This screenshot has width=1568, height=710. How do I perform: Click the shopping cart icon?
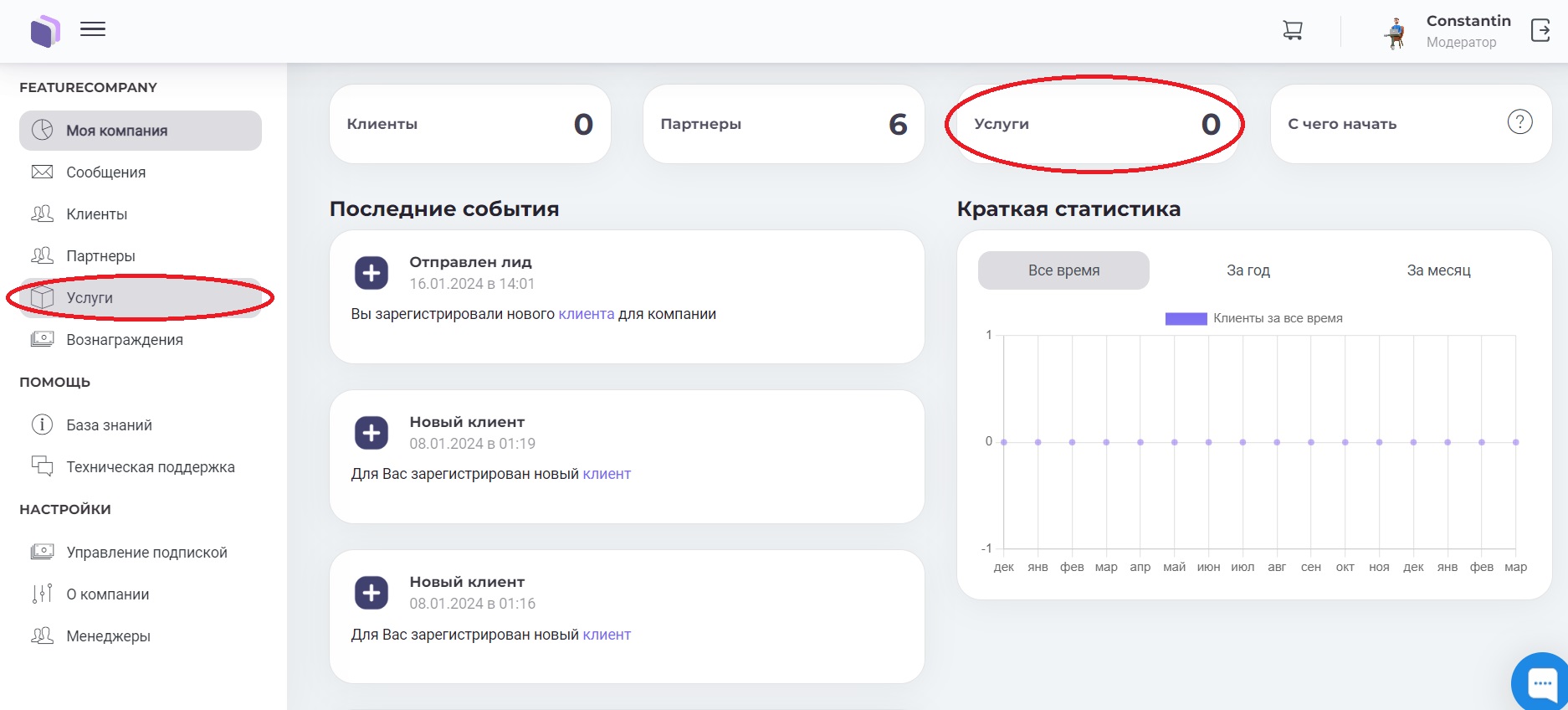pos(1292,31)
